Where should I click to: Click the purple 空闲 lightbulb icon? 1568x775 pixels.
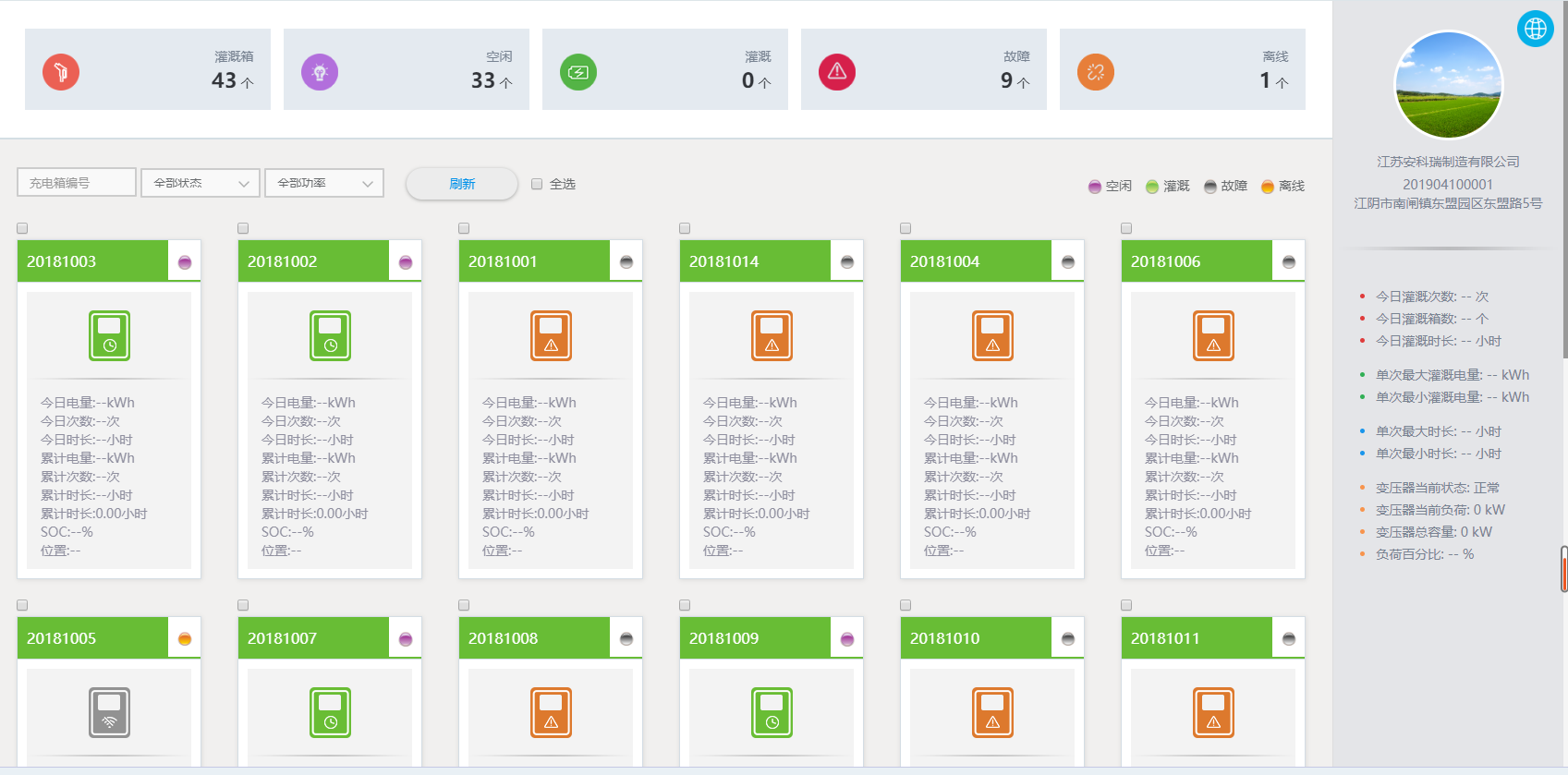pos(320,72)
